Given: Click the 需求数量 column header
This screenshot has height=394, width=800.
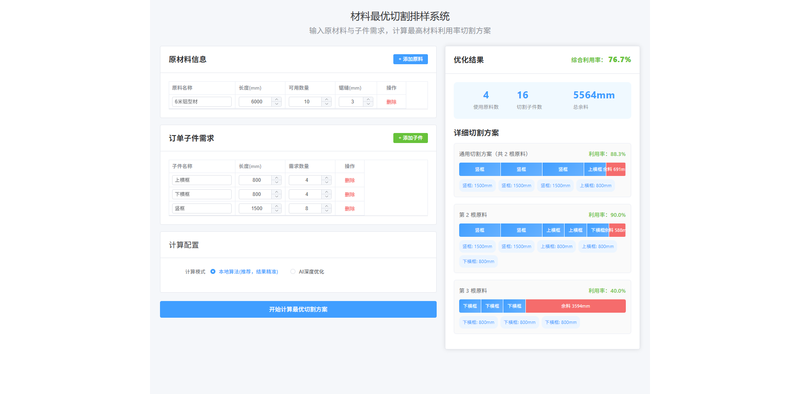Looking at the screenshot, I should [x=299, y=166].
